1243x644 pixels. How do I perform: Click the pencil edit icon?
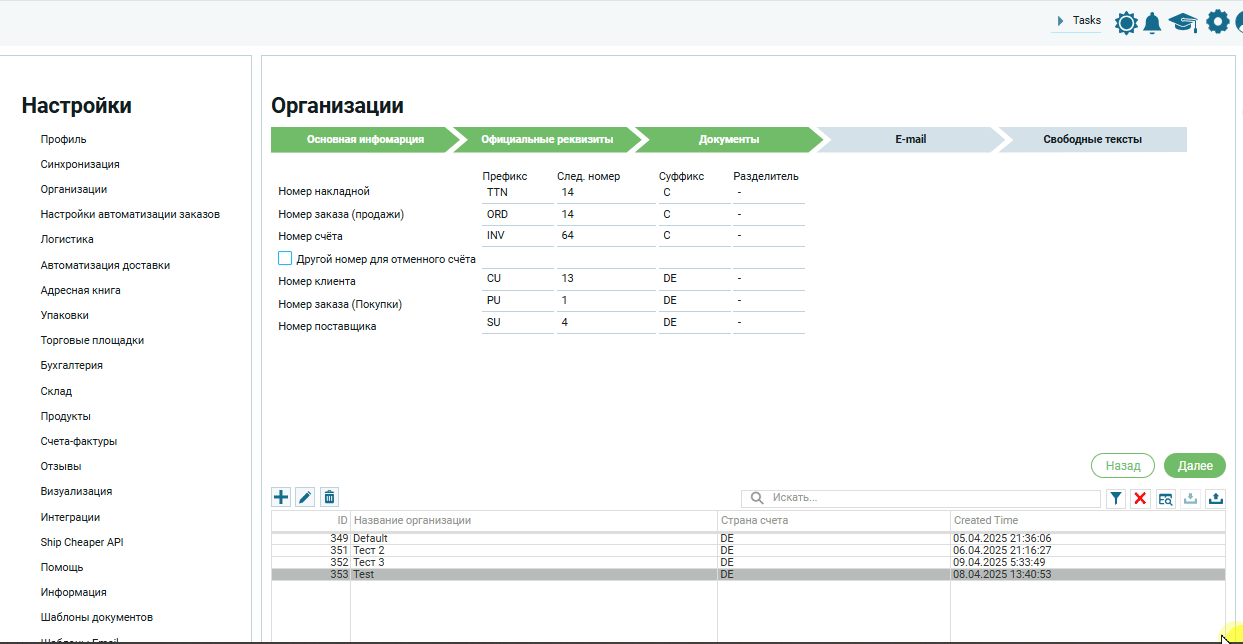(305, 497)
